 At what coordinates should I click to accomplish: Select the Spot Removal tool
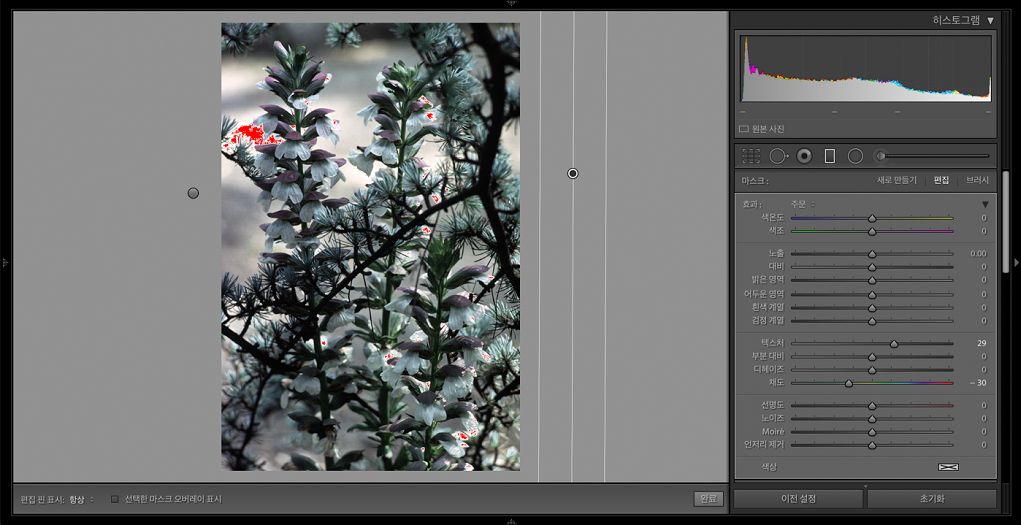click(778, 156)
